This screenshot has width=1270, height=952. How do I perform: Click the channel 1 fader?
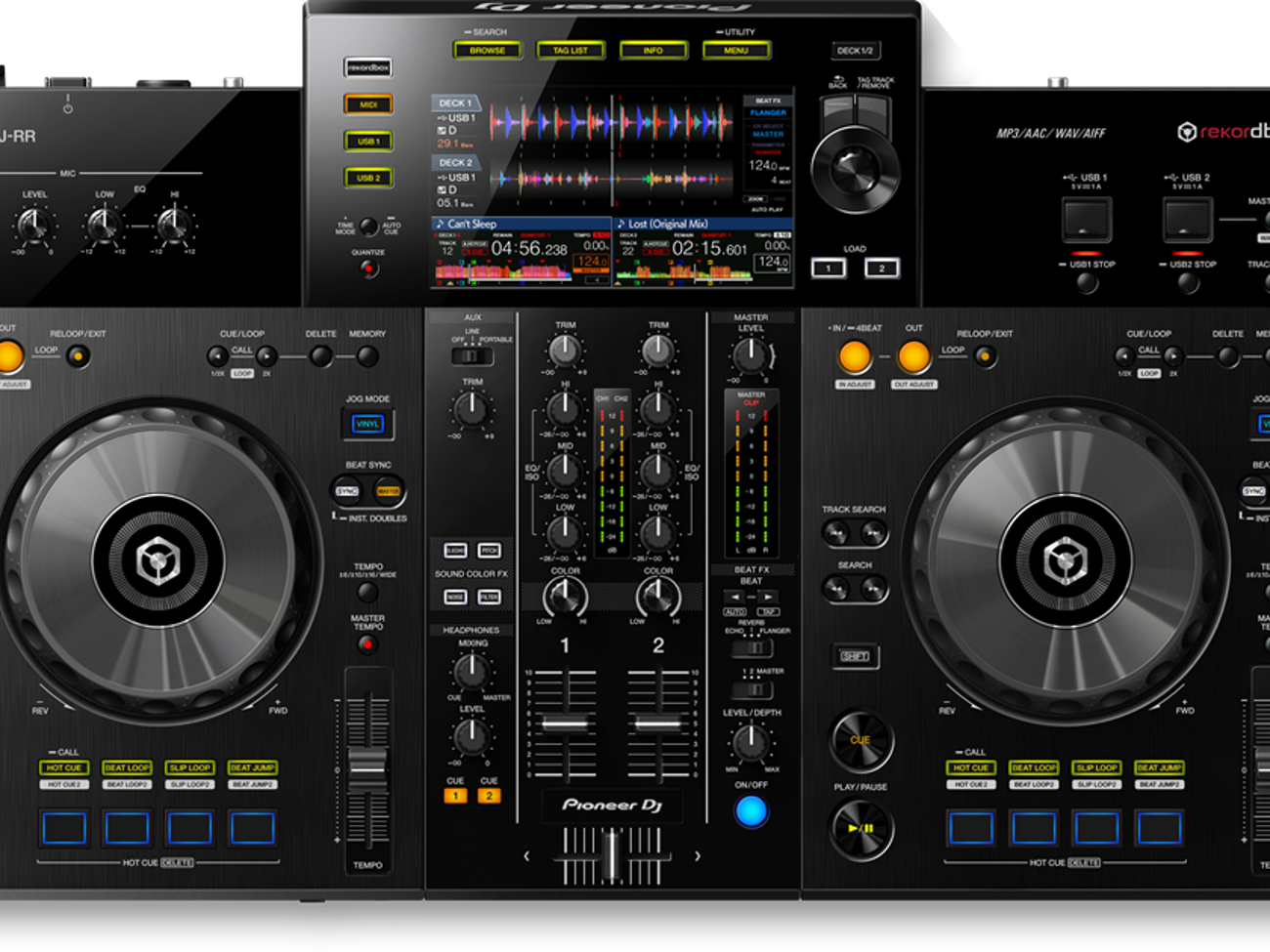click(566, 724)
